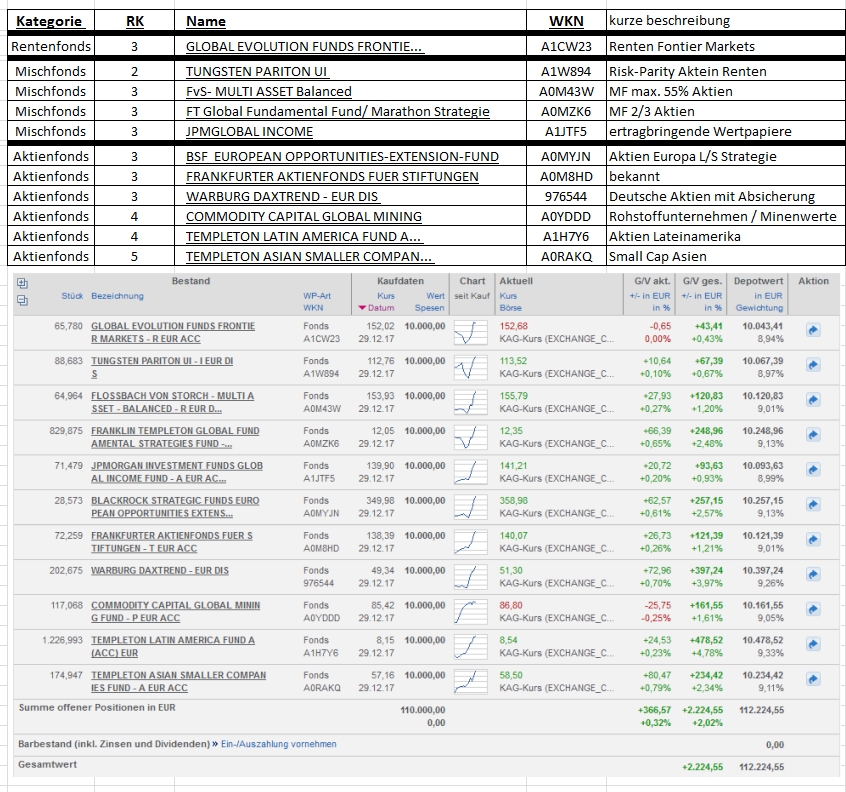Screen dimensions: 846x792
Task: Open chart thumbnail for Global Evolution Funds
Action: (470, 332)
